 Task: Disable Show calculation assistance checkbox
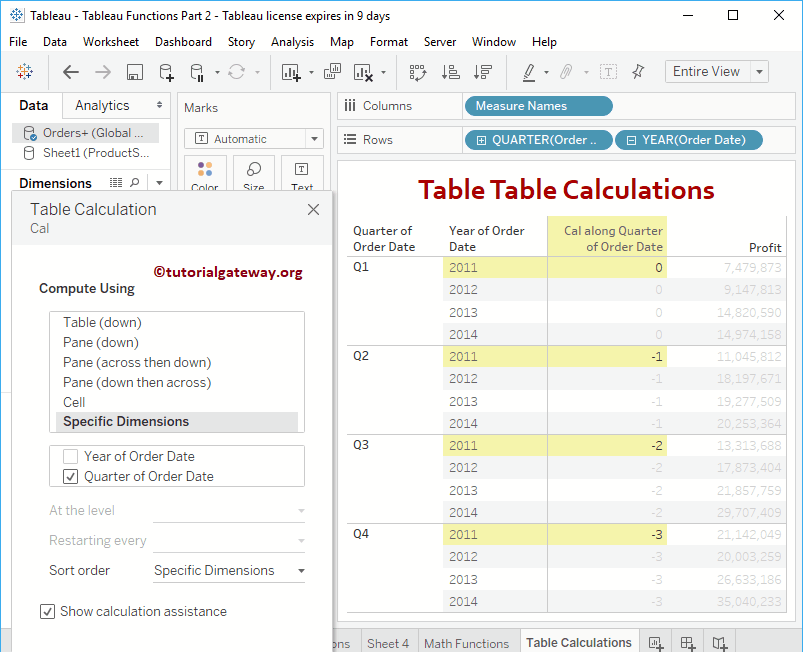pyautogui.click(x=47, y=611)
